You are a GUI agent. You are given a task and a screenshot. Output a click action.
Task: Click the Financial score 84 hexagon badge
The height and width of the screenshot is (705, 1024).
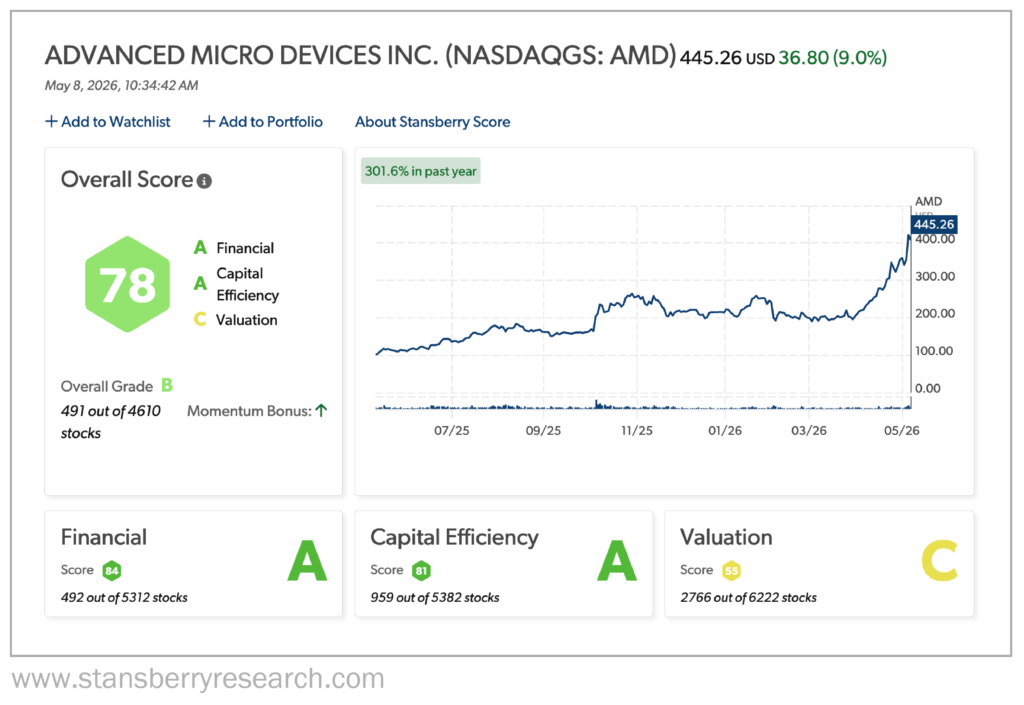point(112,571)
